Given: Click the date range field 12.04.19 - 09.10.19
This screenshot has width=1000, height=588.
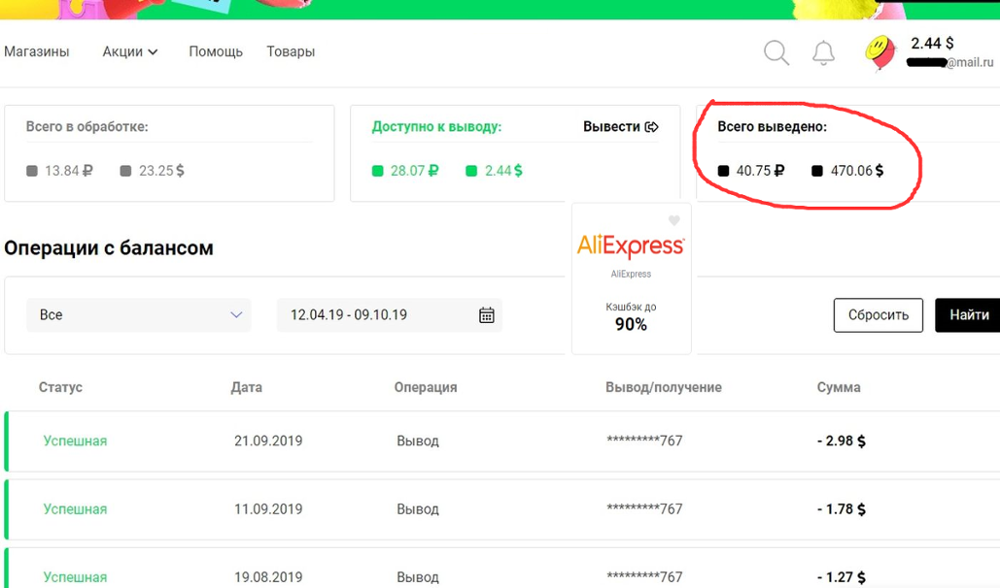Looking at the screenshot, I should (389, 315).
